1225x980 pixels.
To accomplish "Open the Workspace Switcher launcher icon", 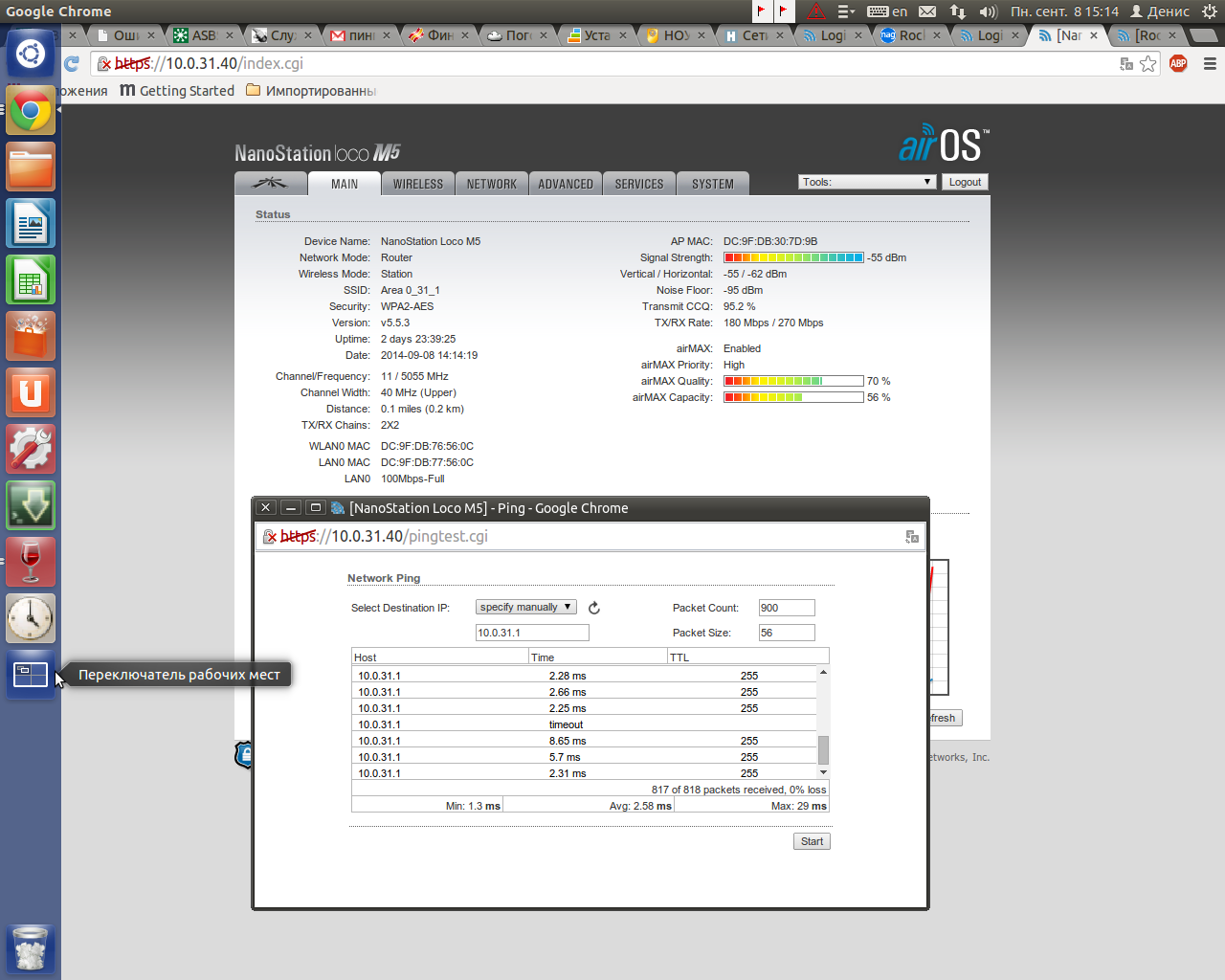I will coord(31,676).
